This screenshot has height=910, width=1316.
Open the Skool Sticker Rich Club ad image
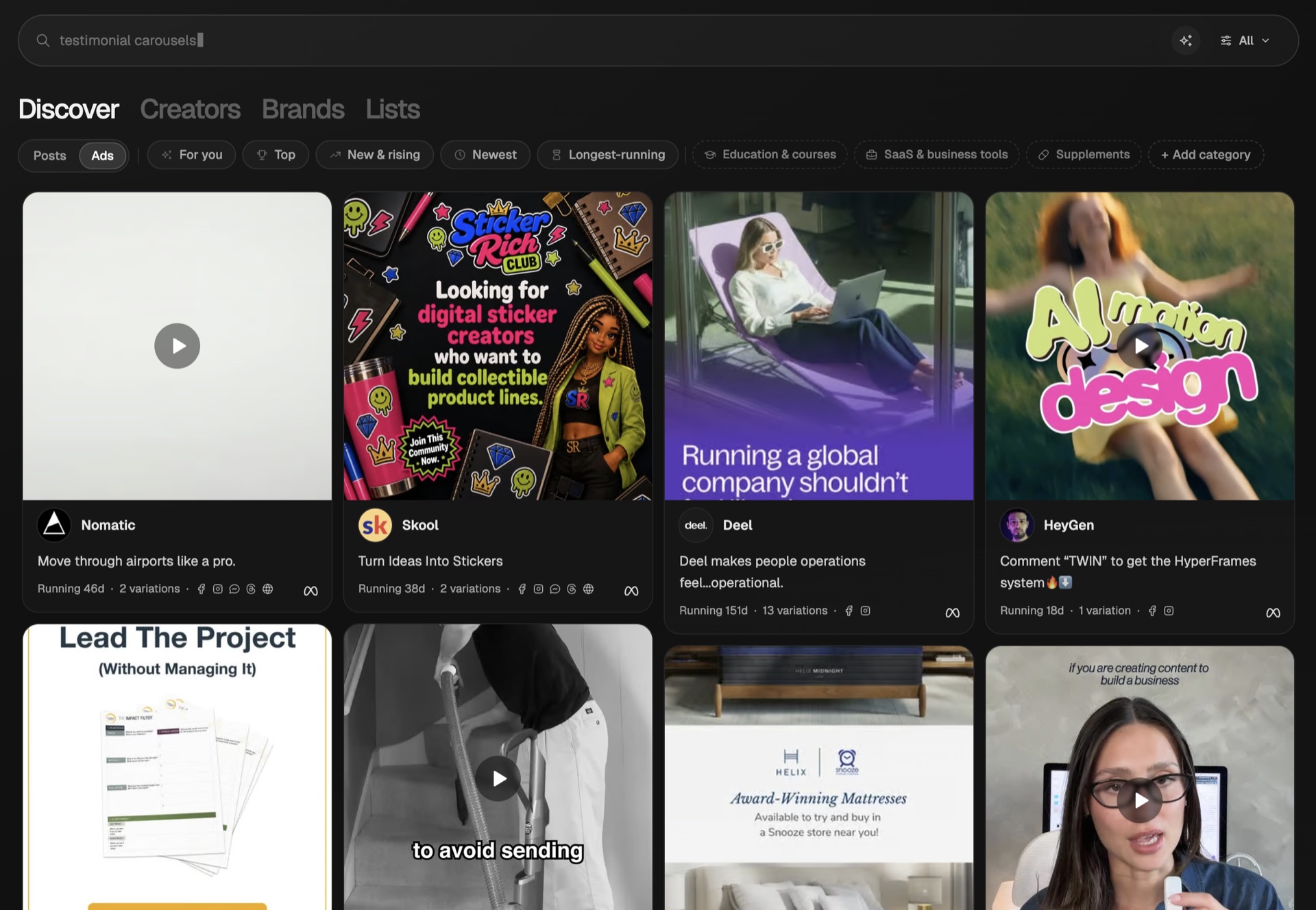coord(498,346)
